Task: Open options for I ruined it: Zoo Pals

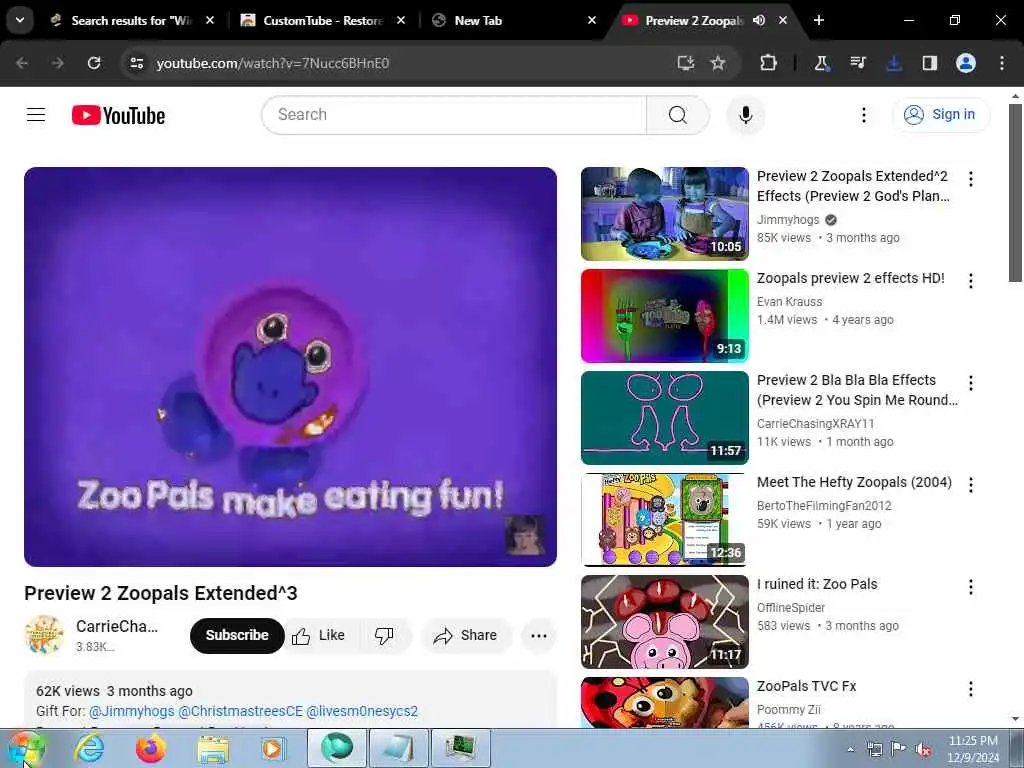Action: [971, 586]
